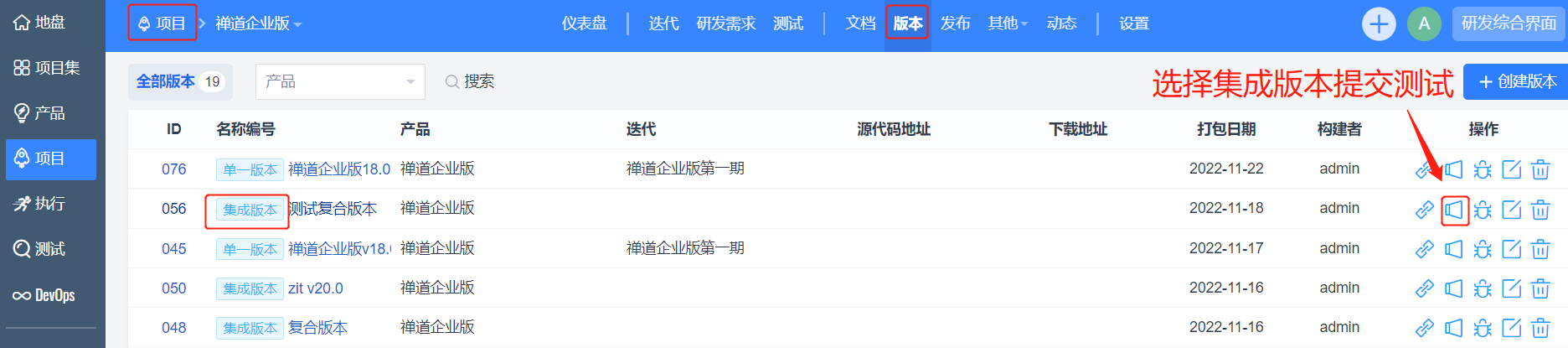The height and width of the screenshot is (348, 1568).
Task: Open build link 禅道企业版18.0
Action: [x=339, y=169]
